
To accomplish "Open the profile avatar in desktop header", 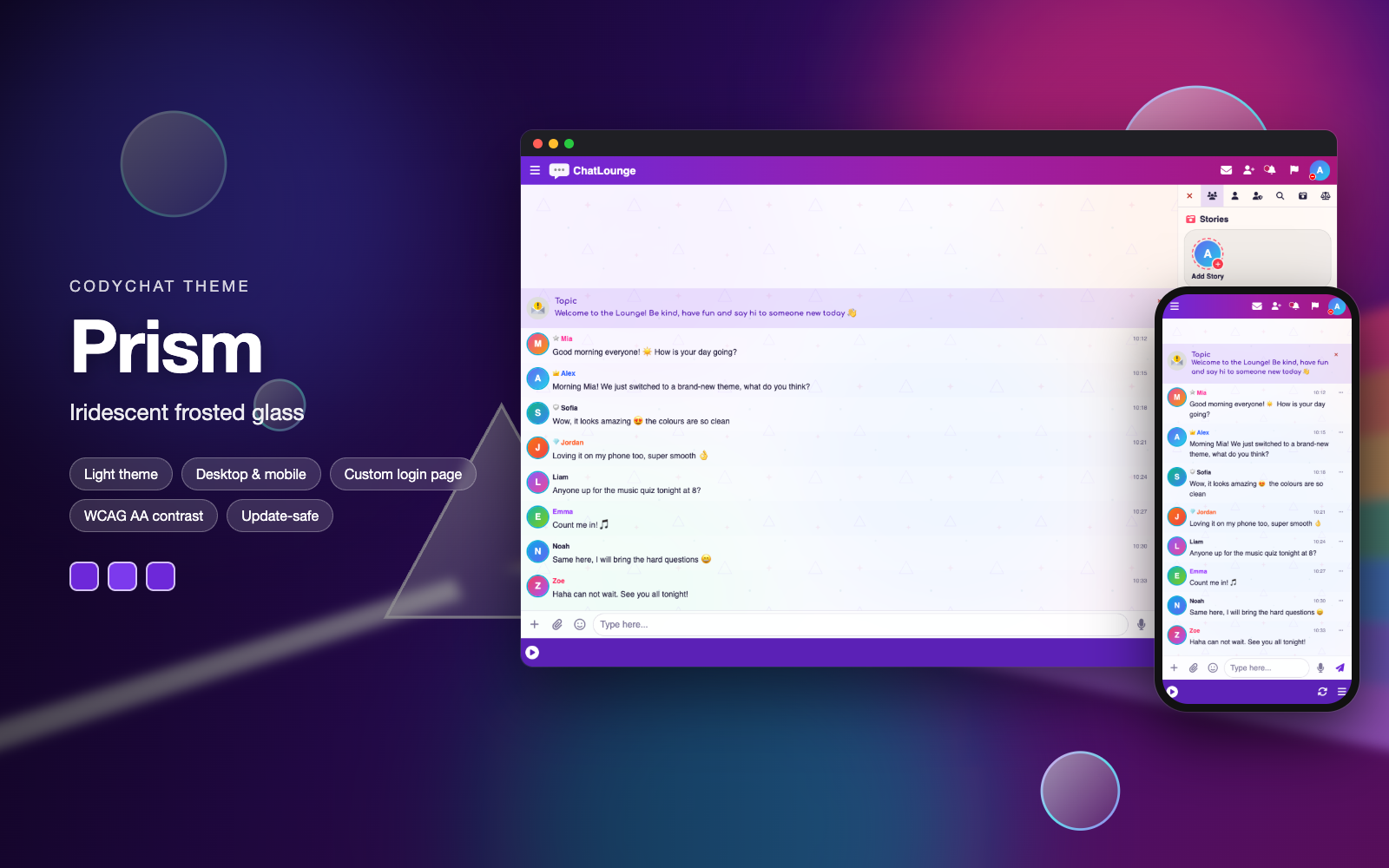I will pos(1320,170).
